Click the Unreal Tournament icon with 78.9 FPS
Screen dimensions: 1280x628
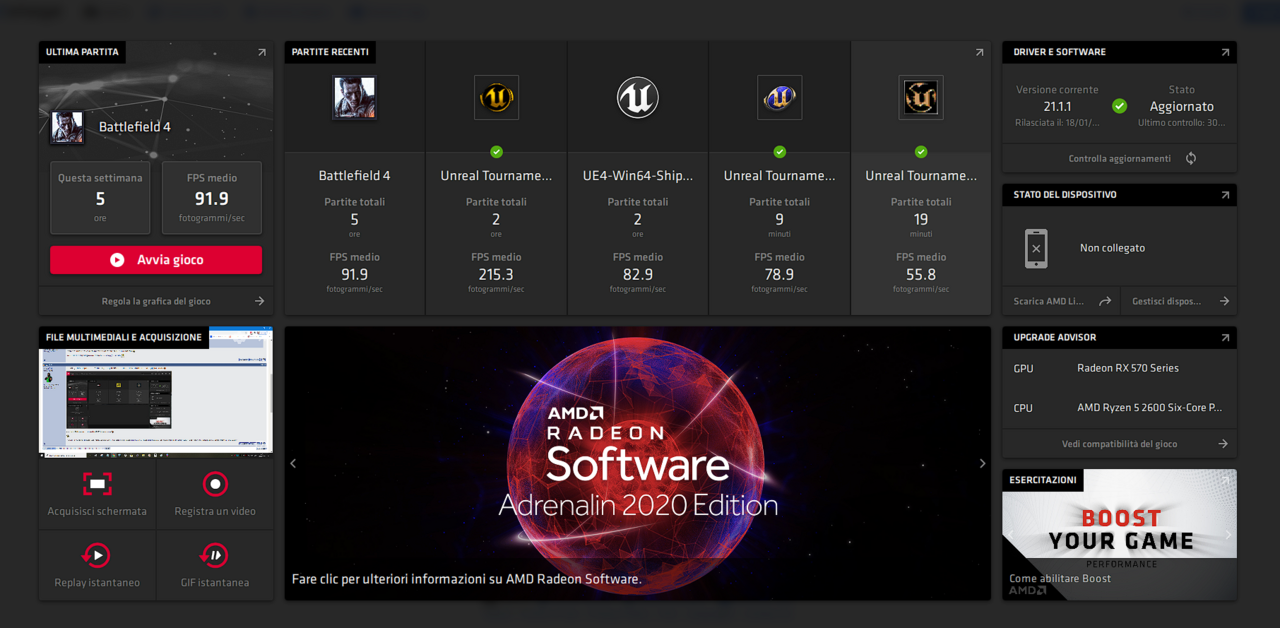tap(779, 98)
